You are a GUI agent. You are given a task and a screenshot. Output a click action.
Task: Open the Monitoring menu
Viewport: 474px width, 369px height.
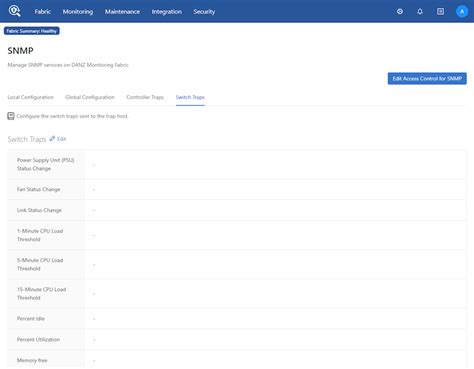pyautogui.click(x=78, y=12)
